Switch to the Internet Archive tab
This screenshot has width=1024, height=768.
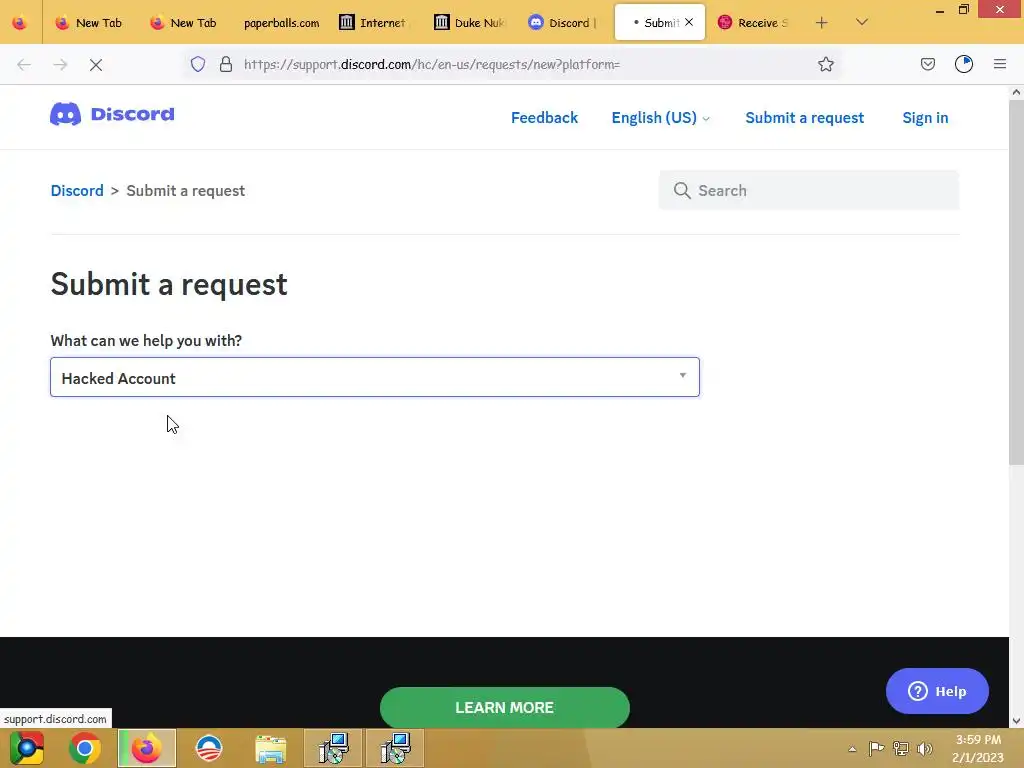tap(373, 23)
